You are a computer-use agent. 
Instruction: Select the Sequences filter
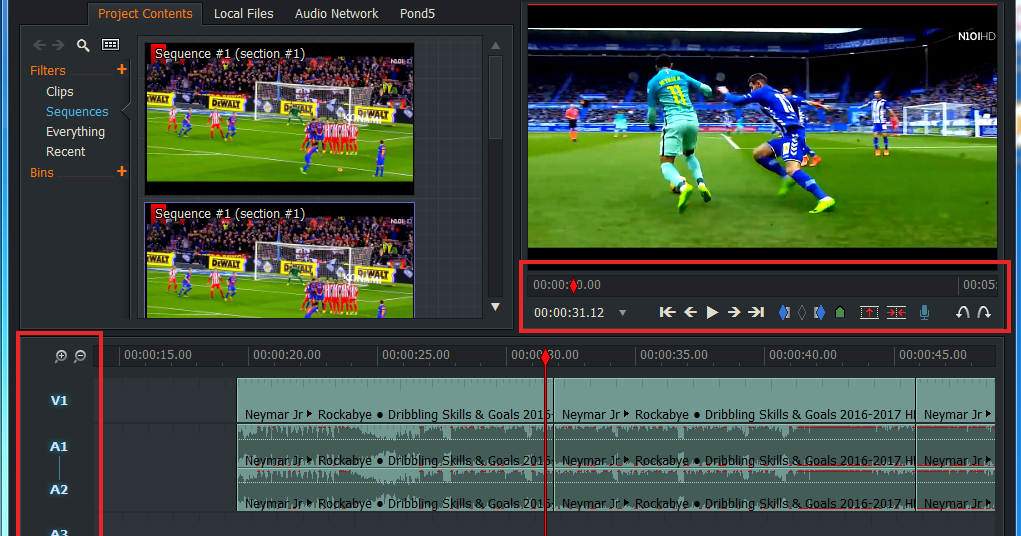(77, 112)
